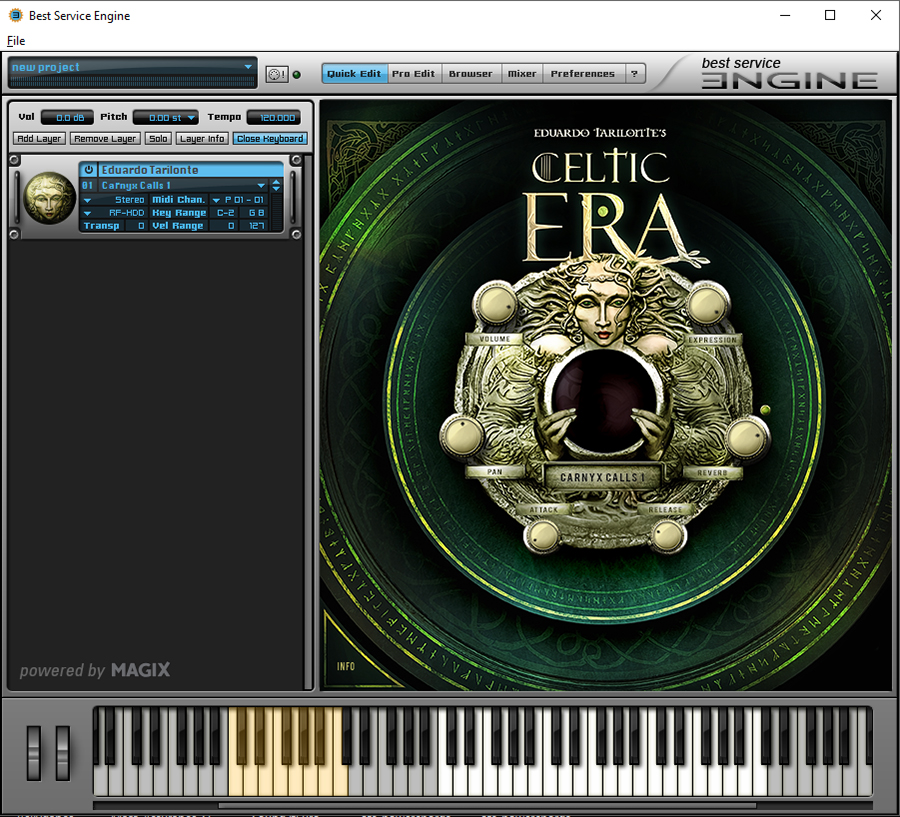Click the Reverb knob

point(745,437)
